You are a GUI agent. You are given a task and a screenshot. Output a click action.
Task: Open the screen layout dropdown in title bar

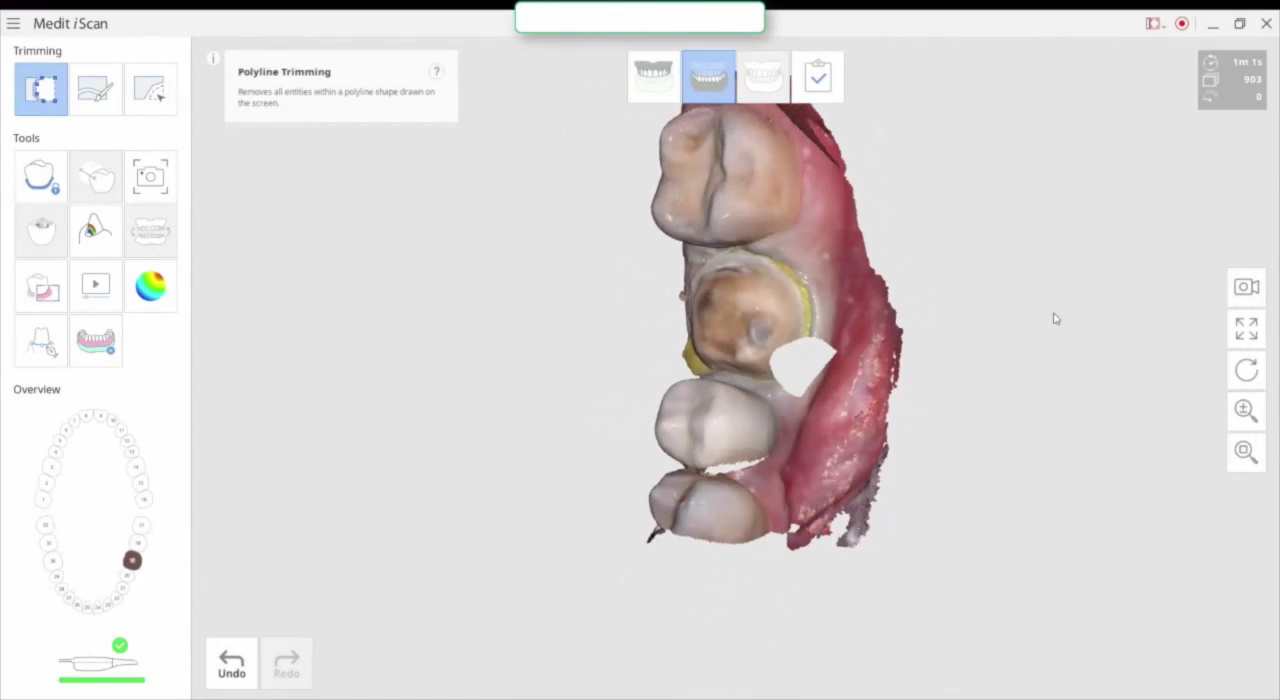coord(1155,23)
